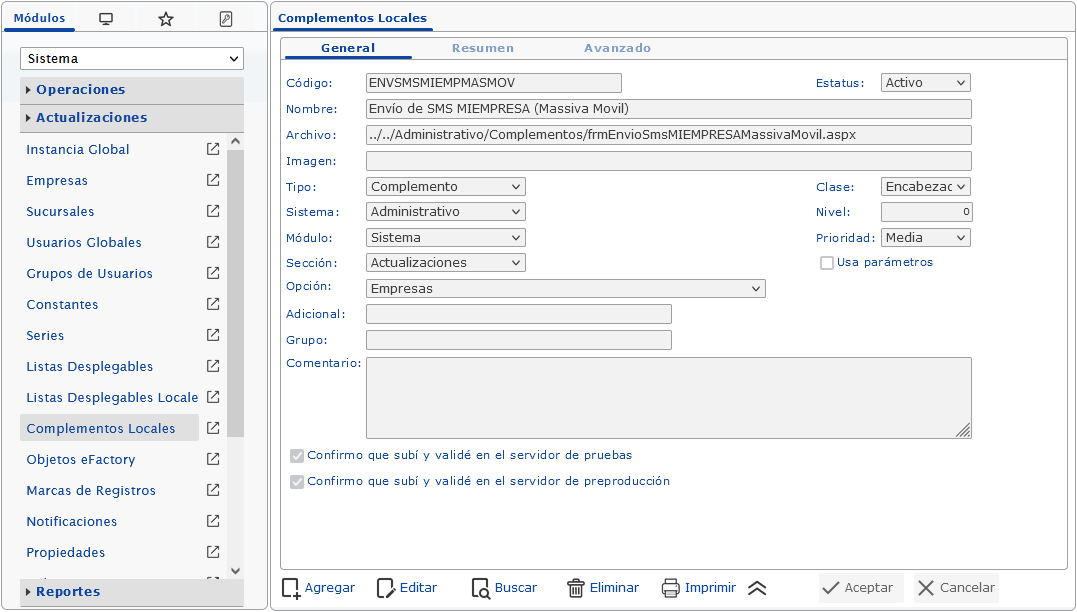Open Marcas de Registros external-link icon
This screenshot has height=612, width=1077.
(x=213, y=490)
